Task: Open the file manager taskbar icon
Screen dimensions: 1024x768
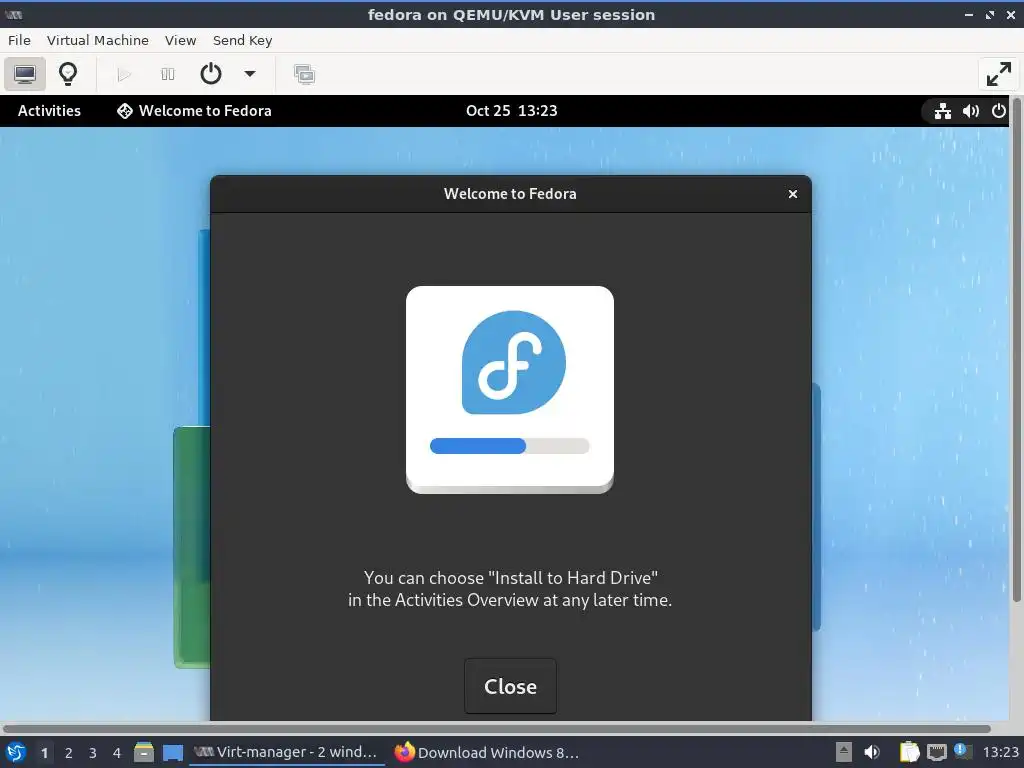Action: (x=144, y=753)
